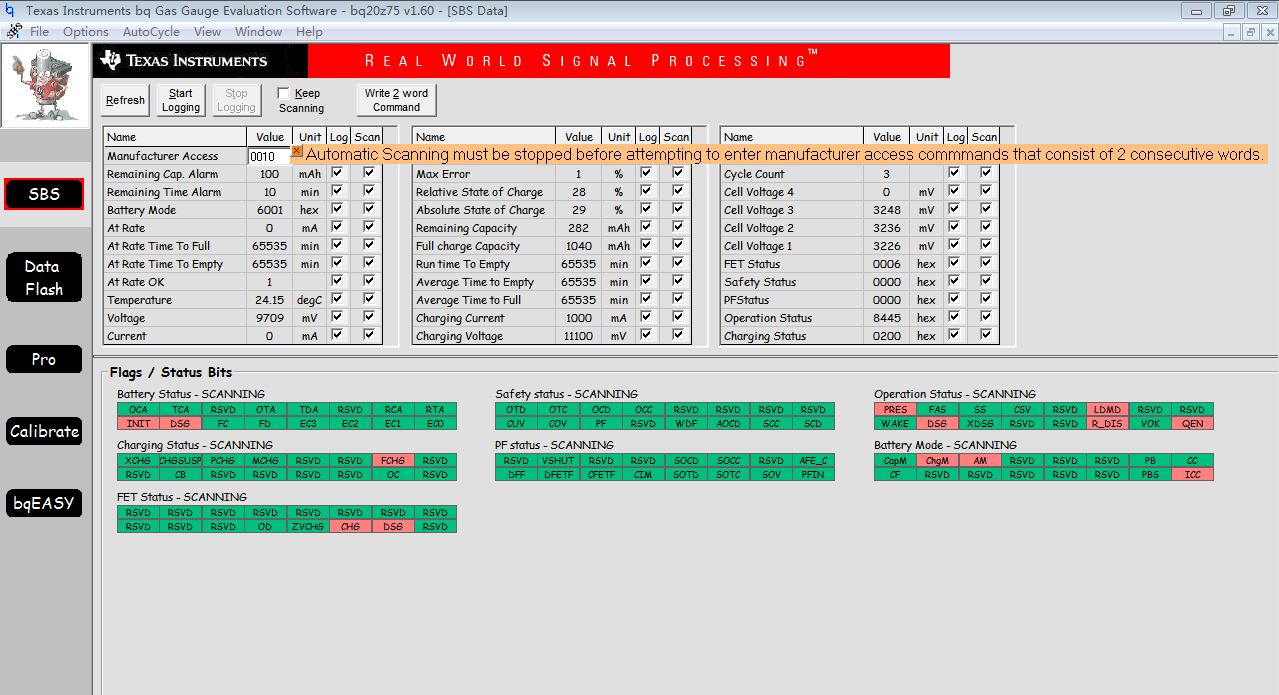Click the Write 2 word Command button
Screen dimensions: 1279x695
point(396,100)
